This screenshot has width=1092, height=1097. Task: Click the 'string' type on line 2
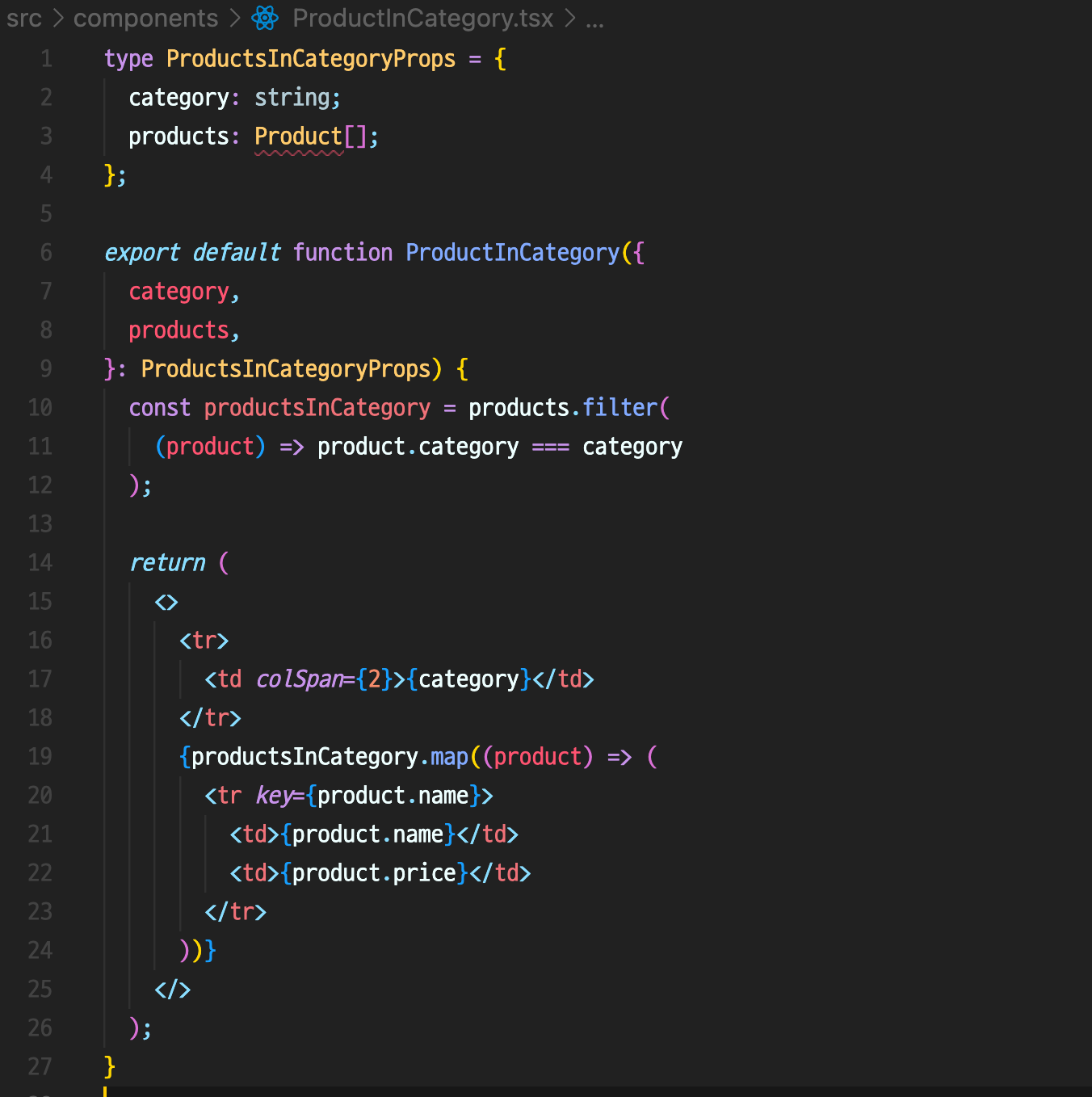(292, 98)
